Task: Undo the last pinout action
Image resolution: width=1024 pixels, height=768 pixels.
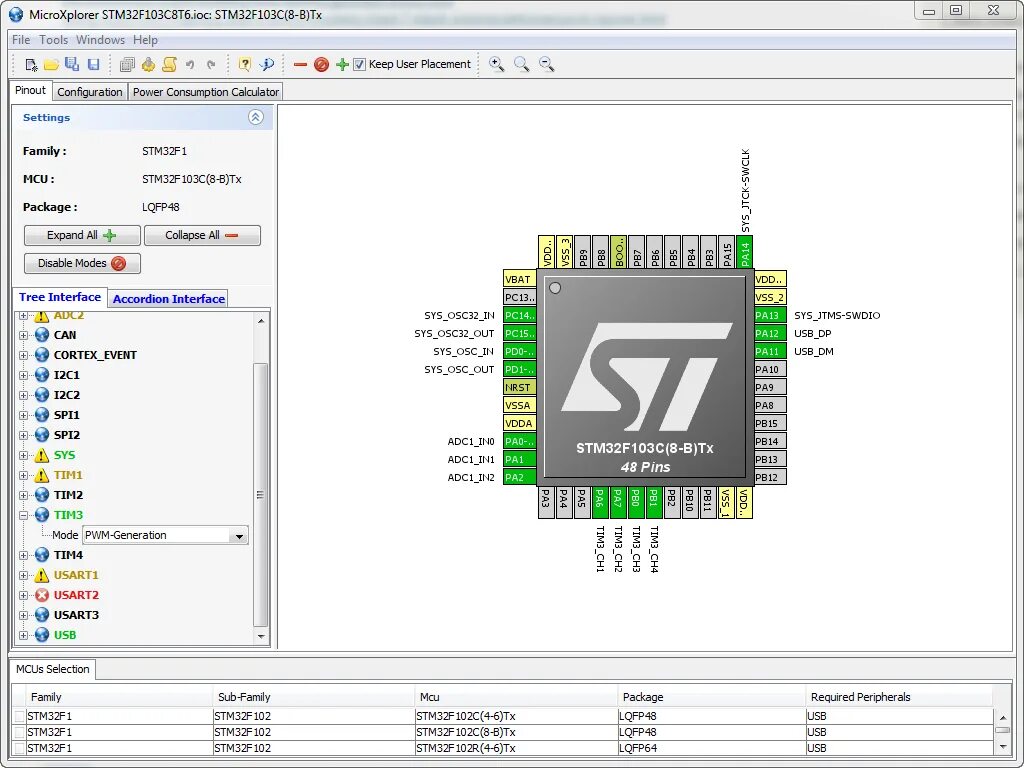Action: click(190, 65)
